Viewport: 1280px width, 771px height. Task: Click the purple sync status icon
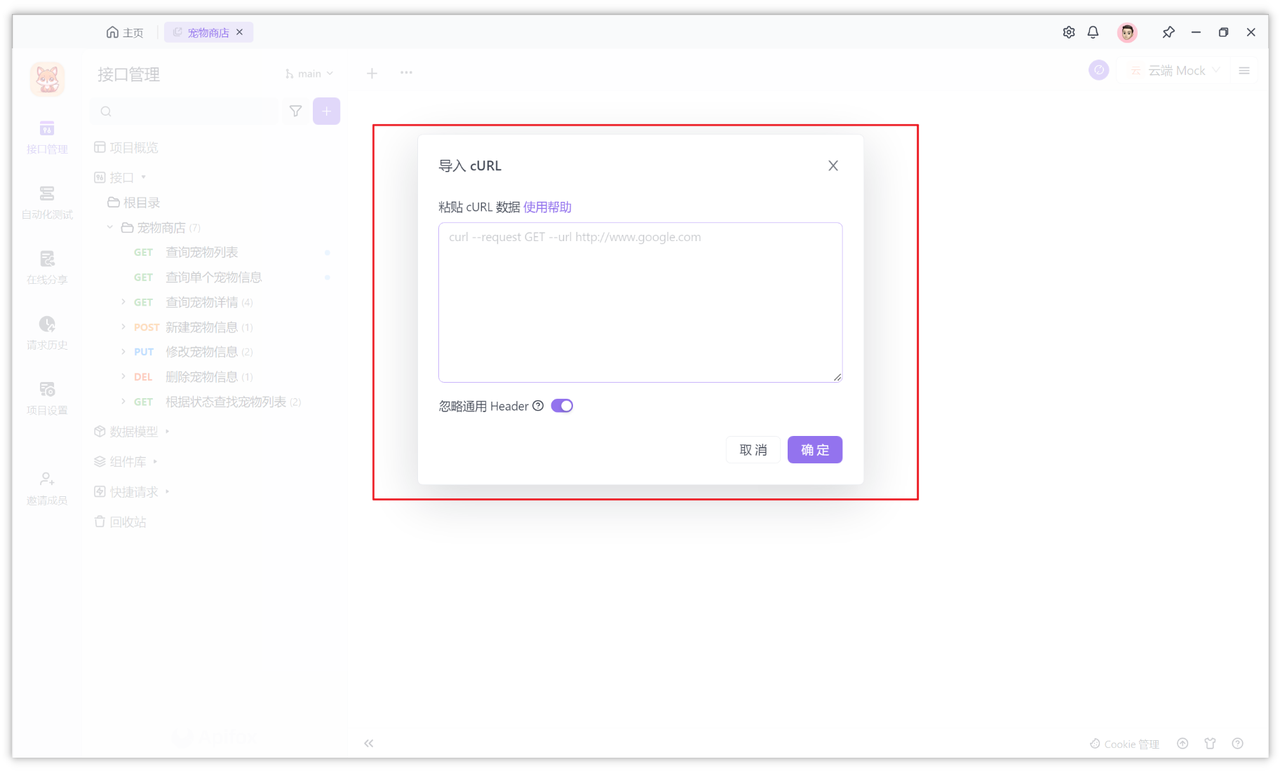click(1099, 70)
